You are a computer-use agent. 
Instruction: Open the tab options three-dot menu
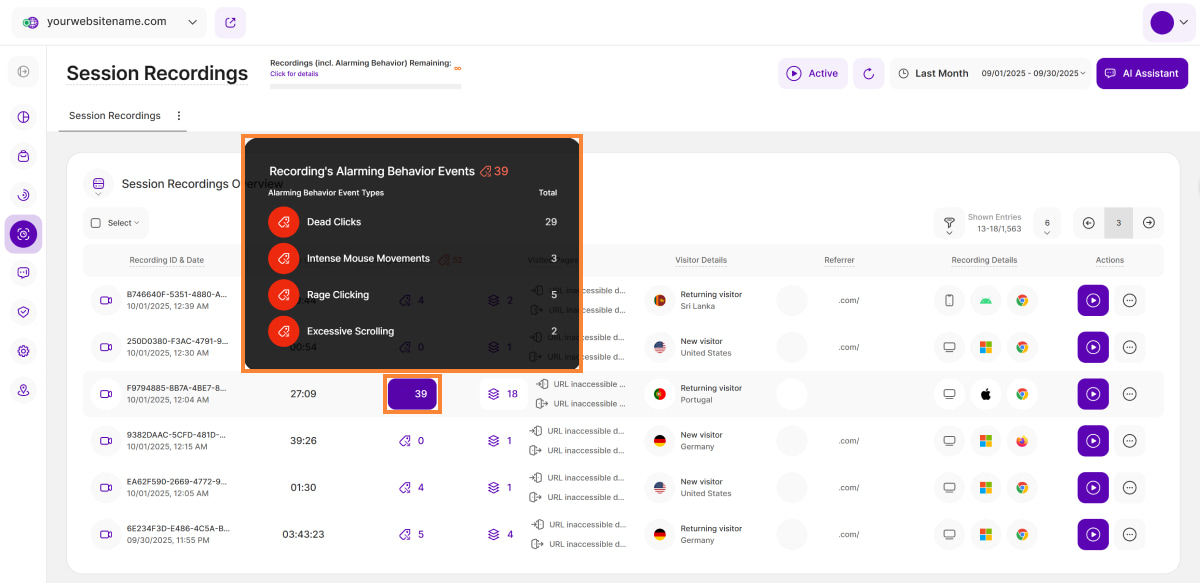coord(179,116)
